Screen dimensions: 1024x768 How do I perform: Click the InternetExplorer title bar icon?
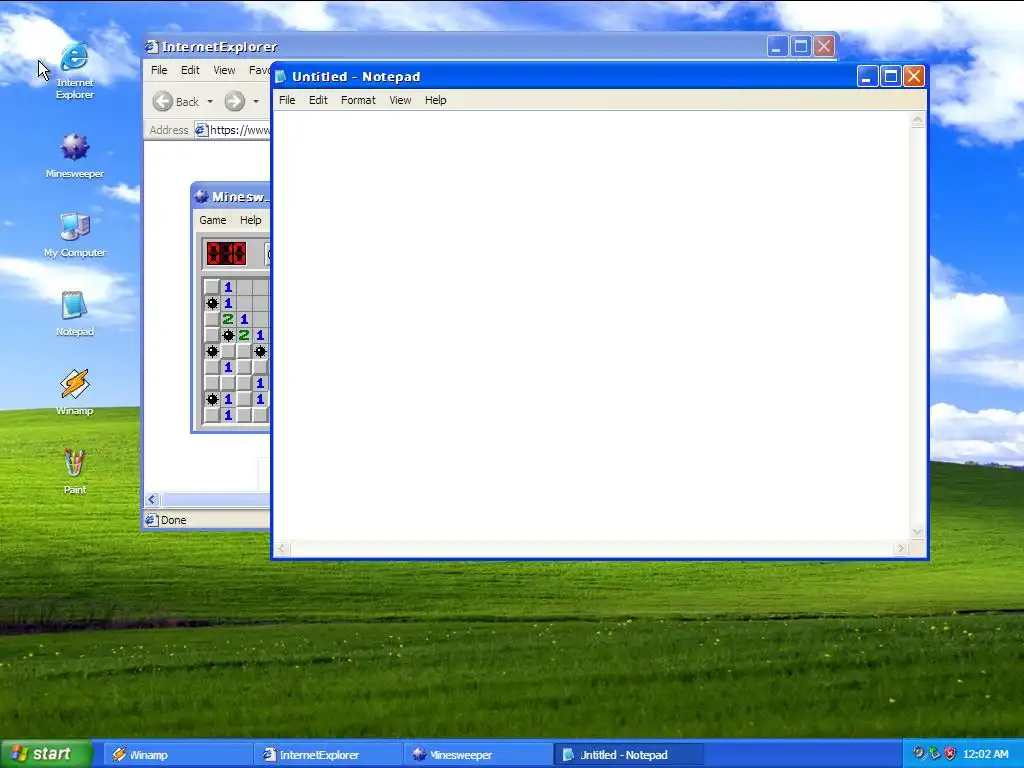coord(152,46)
